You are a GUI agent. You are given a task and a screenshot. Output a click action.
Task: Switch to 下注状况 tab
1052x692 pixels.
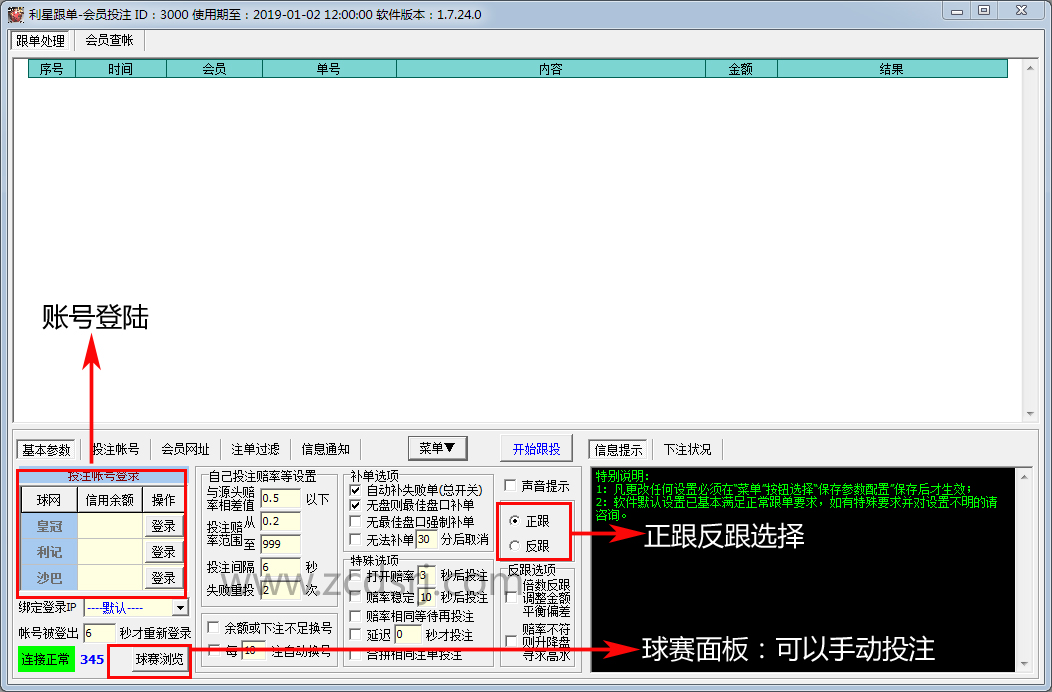[x=688, y=449]
